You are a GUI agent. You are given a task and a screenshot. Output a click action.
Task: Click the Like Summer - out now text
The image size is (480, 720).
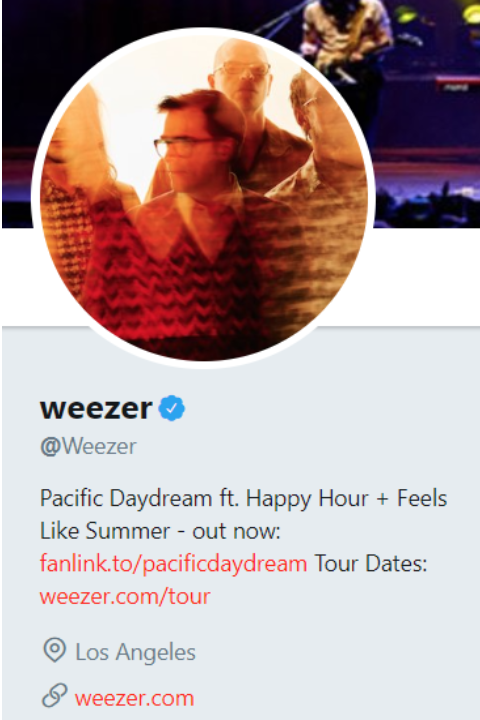(160, 531)
